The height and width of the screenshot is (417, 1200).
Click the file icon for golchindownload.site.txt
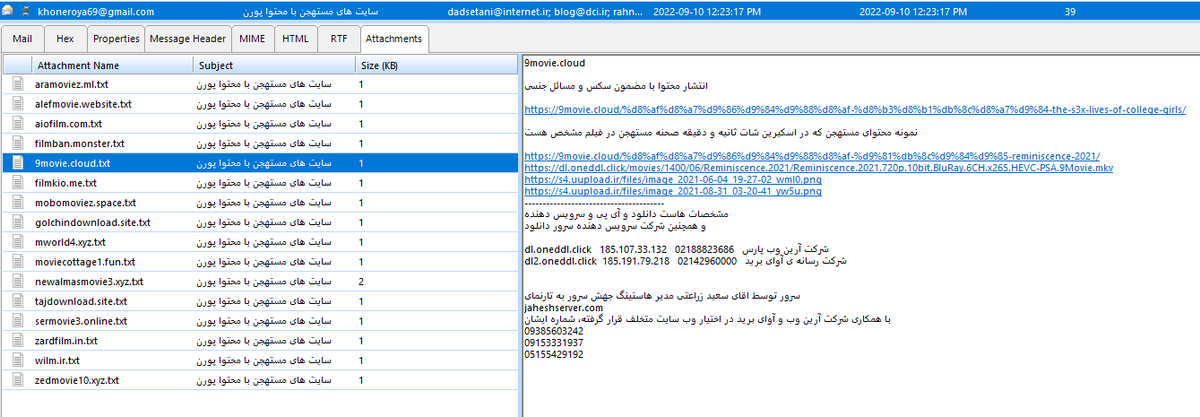[x=18, y=223]
